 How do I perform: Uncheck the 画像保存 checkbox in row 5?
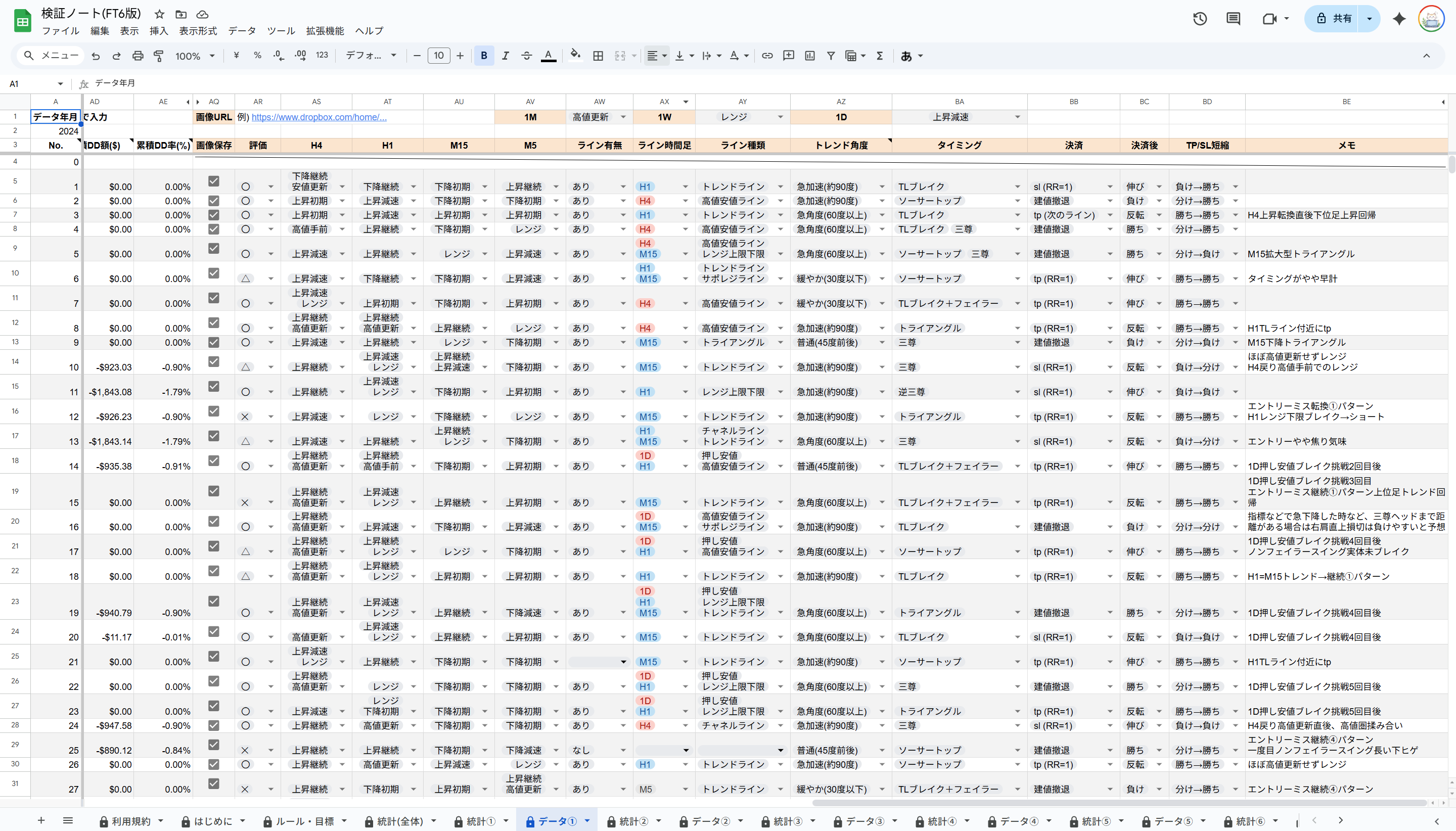tap(213, 181)
